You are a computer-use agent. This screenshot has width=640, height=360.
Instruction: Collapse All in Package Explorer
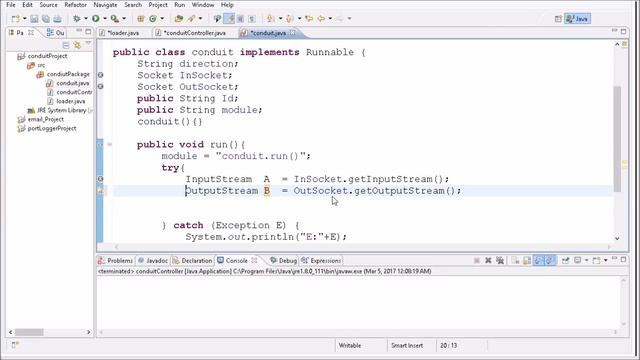coord(66,45)
